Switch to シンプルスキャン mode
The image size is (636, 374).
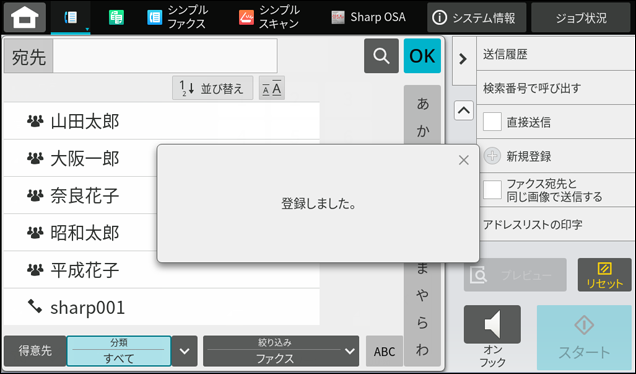coord(269,17)
